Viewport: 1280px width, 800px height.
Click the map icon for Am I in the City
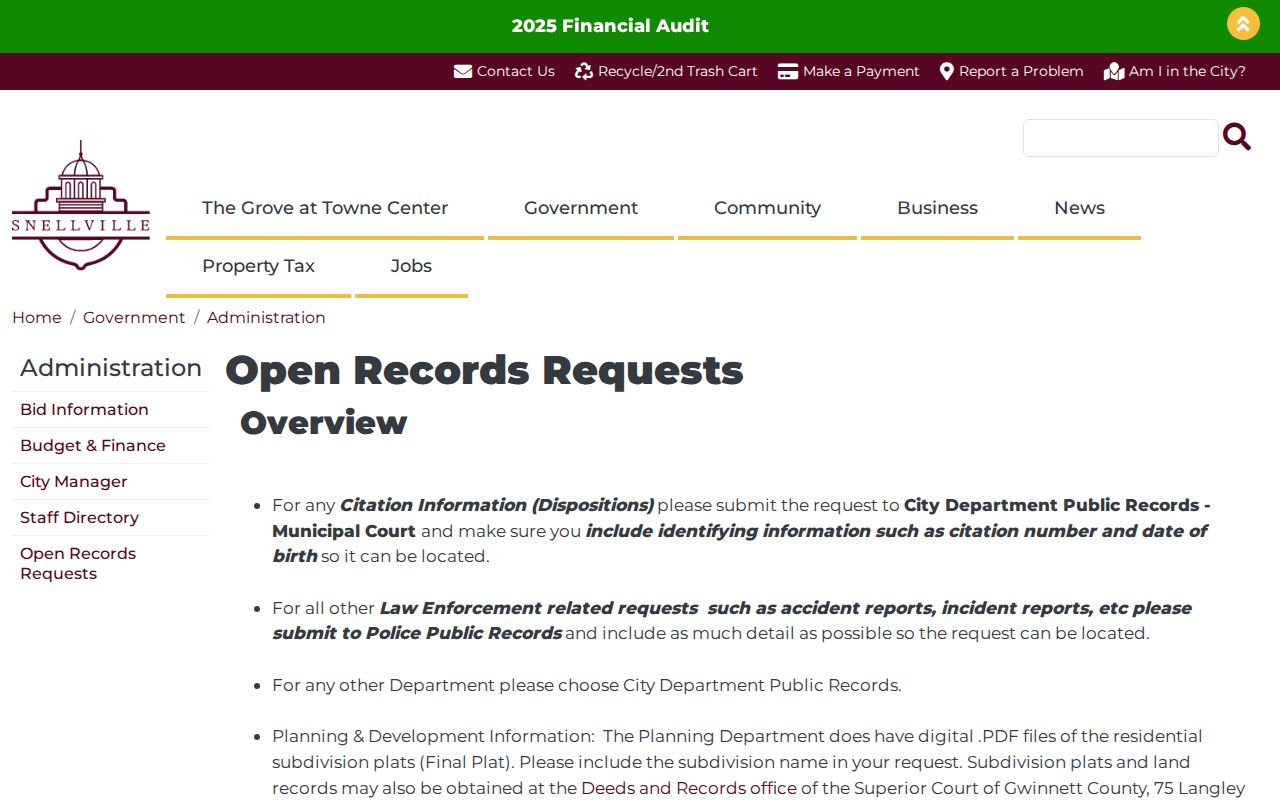tap(1114, 71)
